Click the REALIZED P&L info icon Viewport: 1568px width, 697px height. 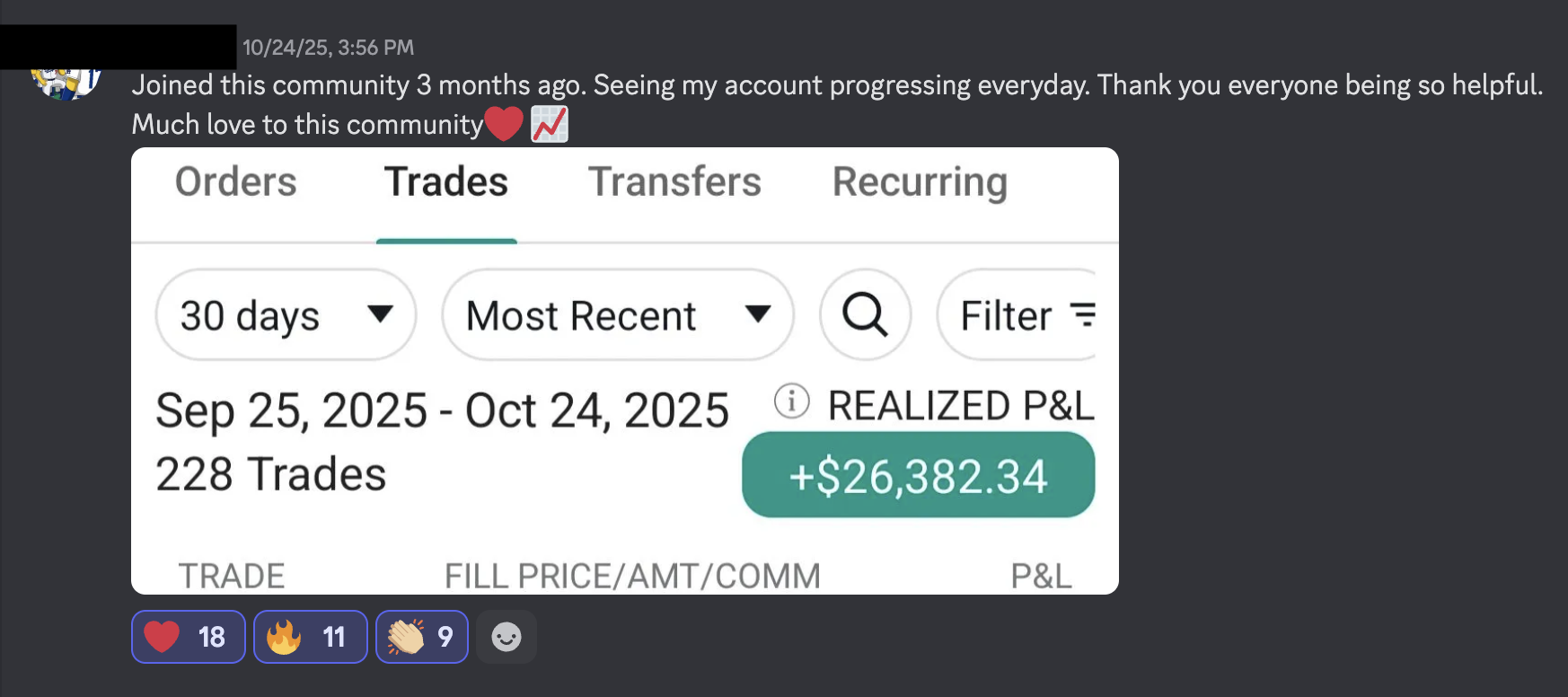pos(792,401)
